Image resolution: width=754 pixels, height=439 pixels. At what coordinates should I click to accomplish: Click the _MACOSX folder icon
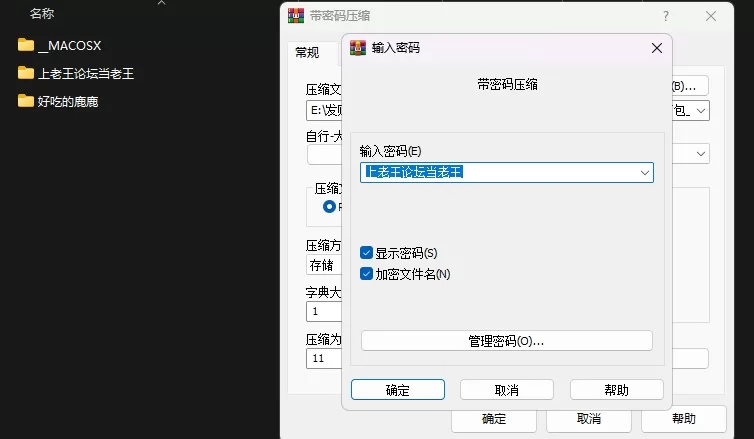(26, 45)
